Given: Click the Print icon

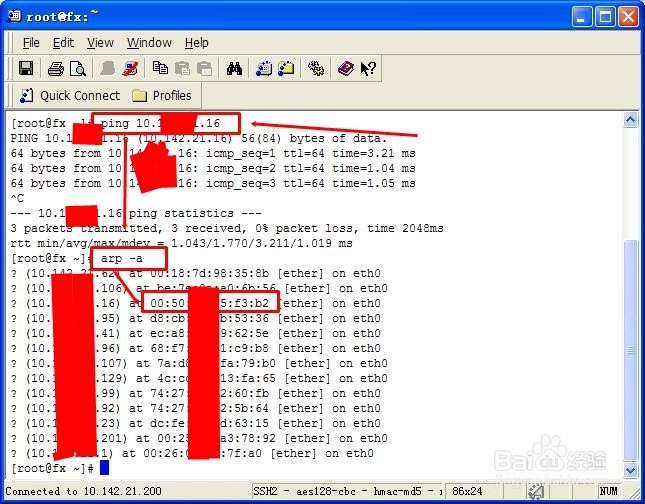Looking at the screenshot, I should (56, 68).
